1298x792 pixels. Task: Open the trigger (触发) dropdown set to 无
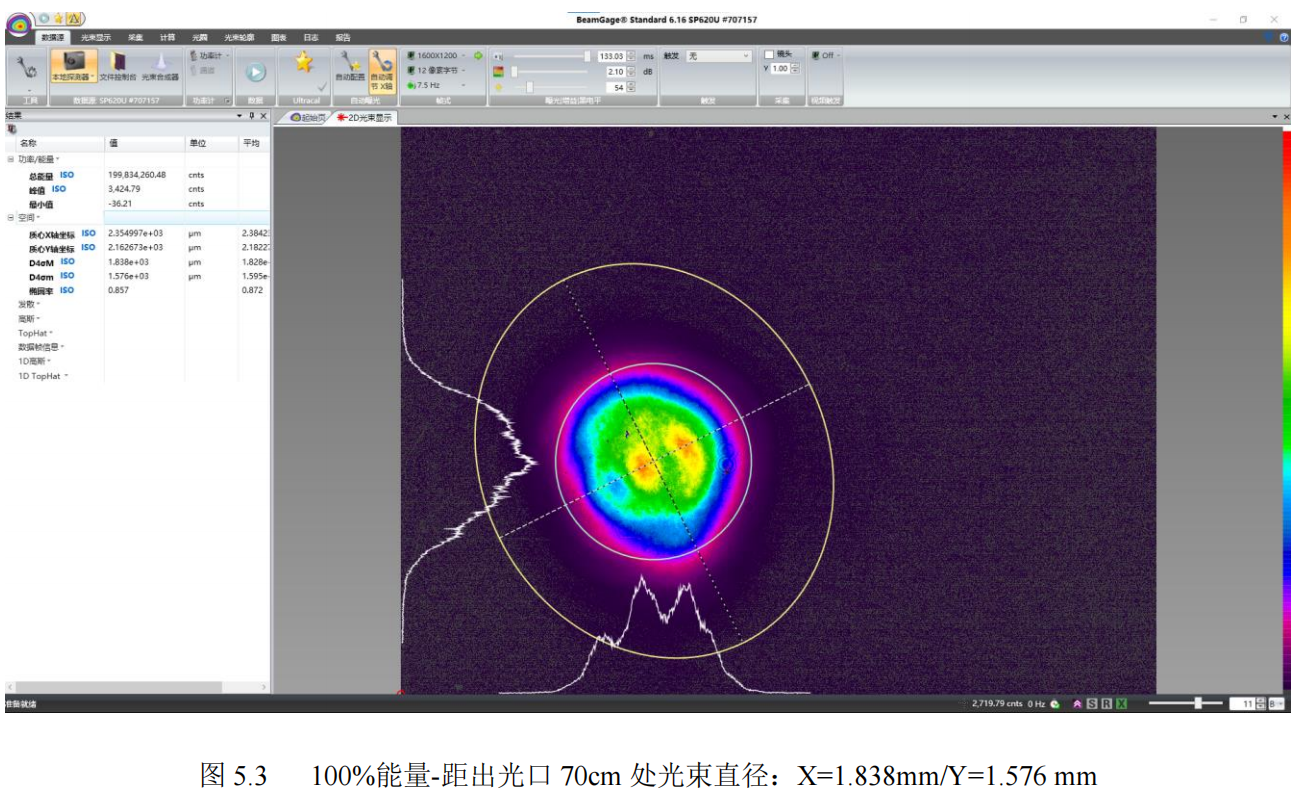coord(718,56)
